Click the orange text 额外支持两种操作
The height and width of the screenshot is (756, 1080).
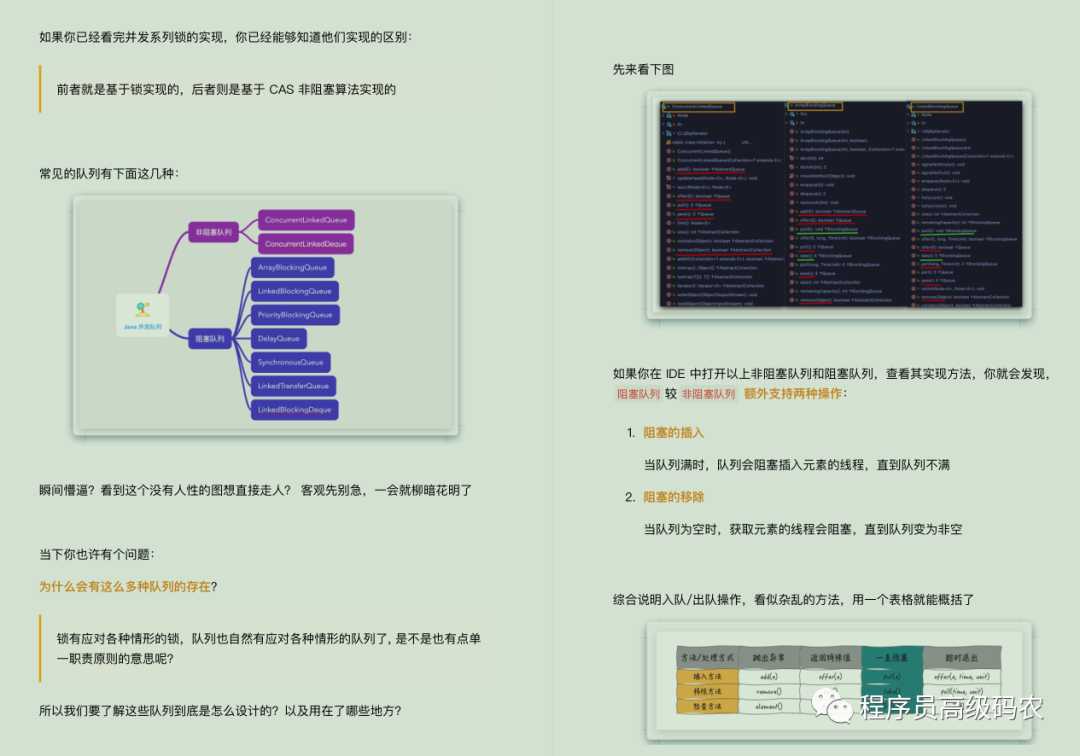pyautogui.click(x=793, y=394)
